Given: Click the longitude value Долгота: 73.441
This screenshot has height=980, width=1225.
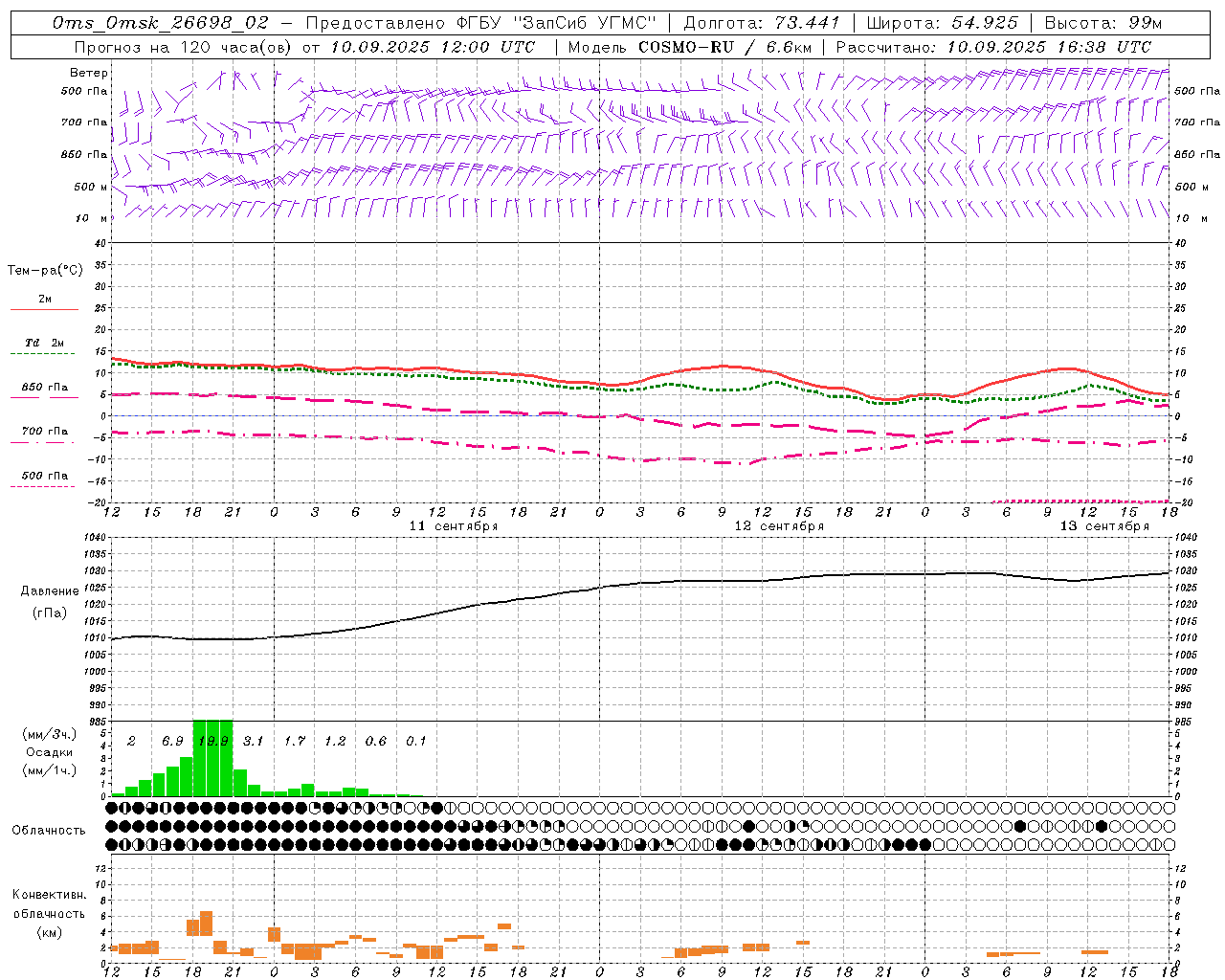Looking at the screenshot, I should click(x=762, y=23).
